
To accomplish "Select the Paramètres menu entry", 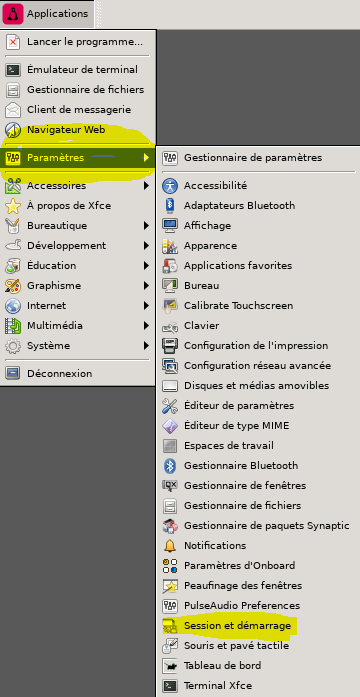I will pos(78,157).
